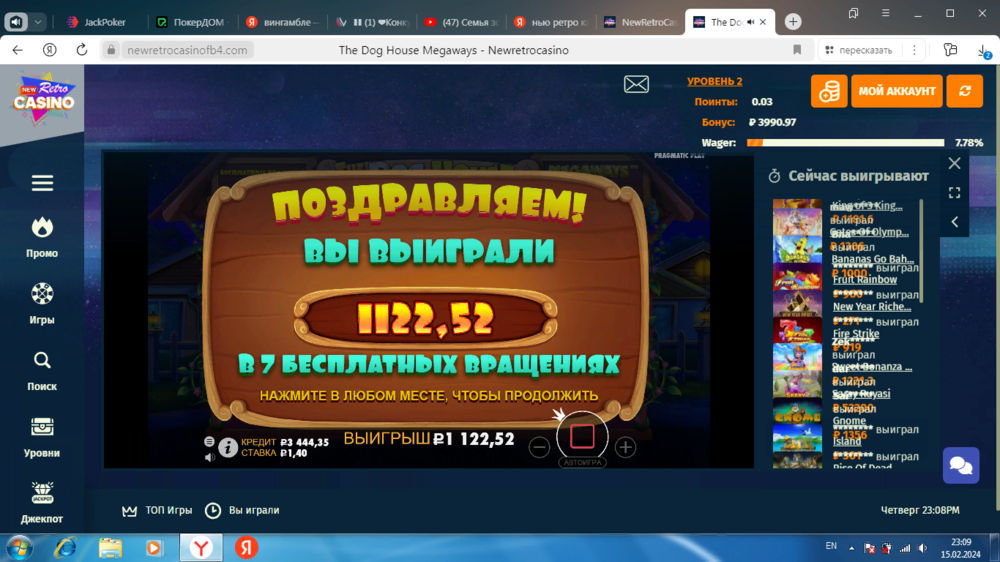Open the Игры section in the sidebar
The height and width of the screenshot is (562, 1000).
click(42, 302)
